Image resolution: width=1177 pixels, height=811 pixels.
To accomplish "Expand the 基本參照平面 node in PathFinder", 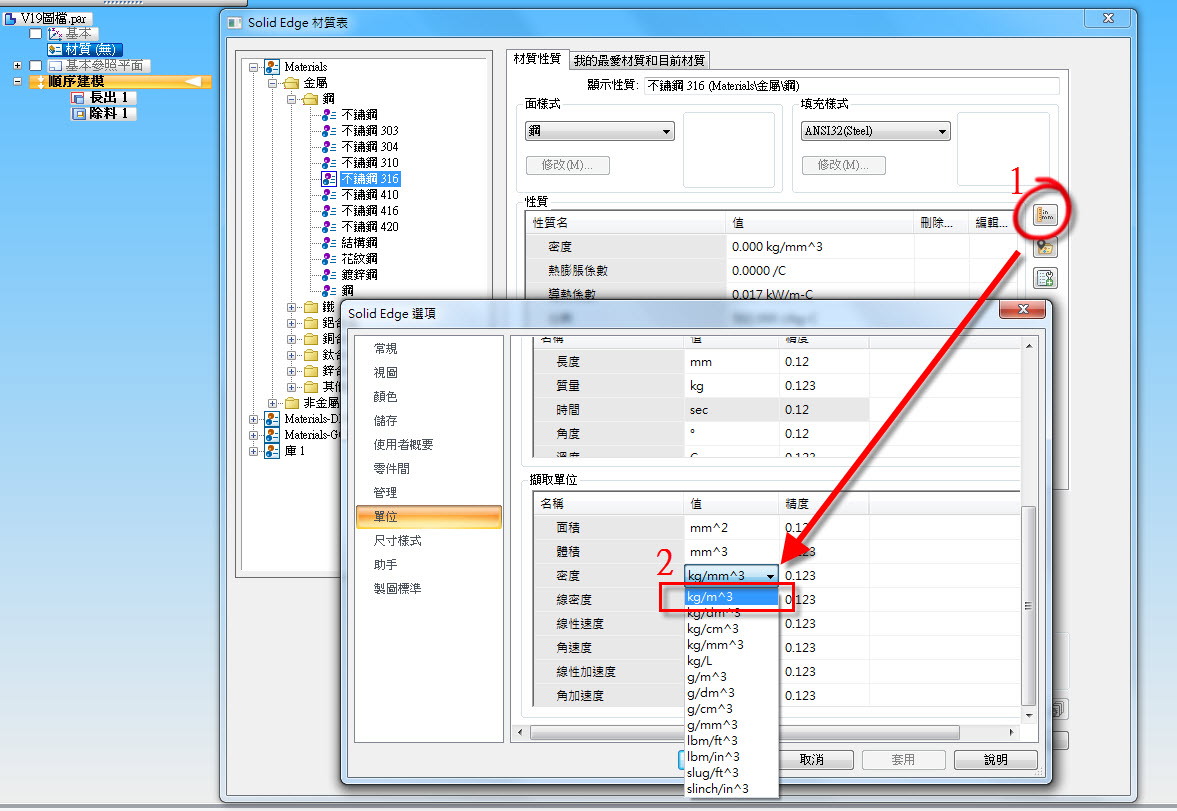I will [17, 66].
